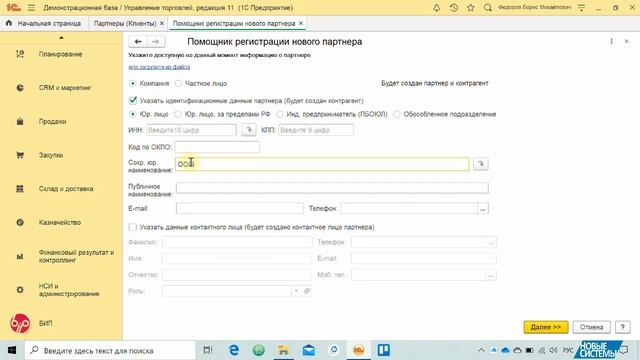Click Windows Start button
The image size is (640, 360).
(12, 350)
